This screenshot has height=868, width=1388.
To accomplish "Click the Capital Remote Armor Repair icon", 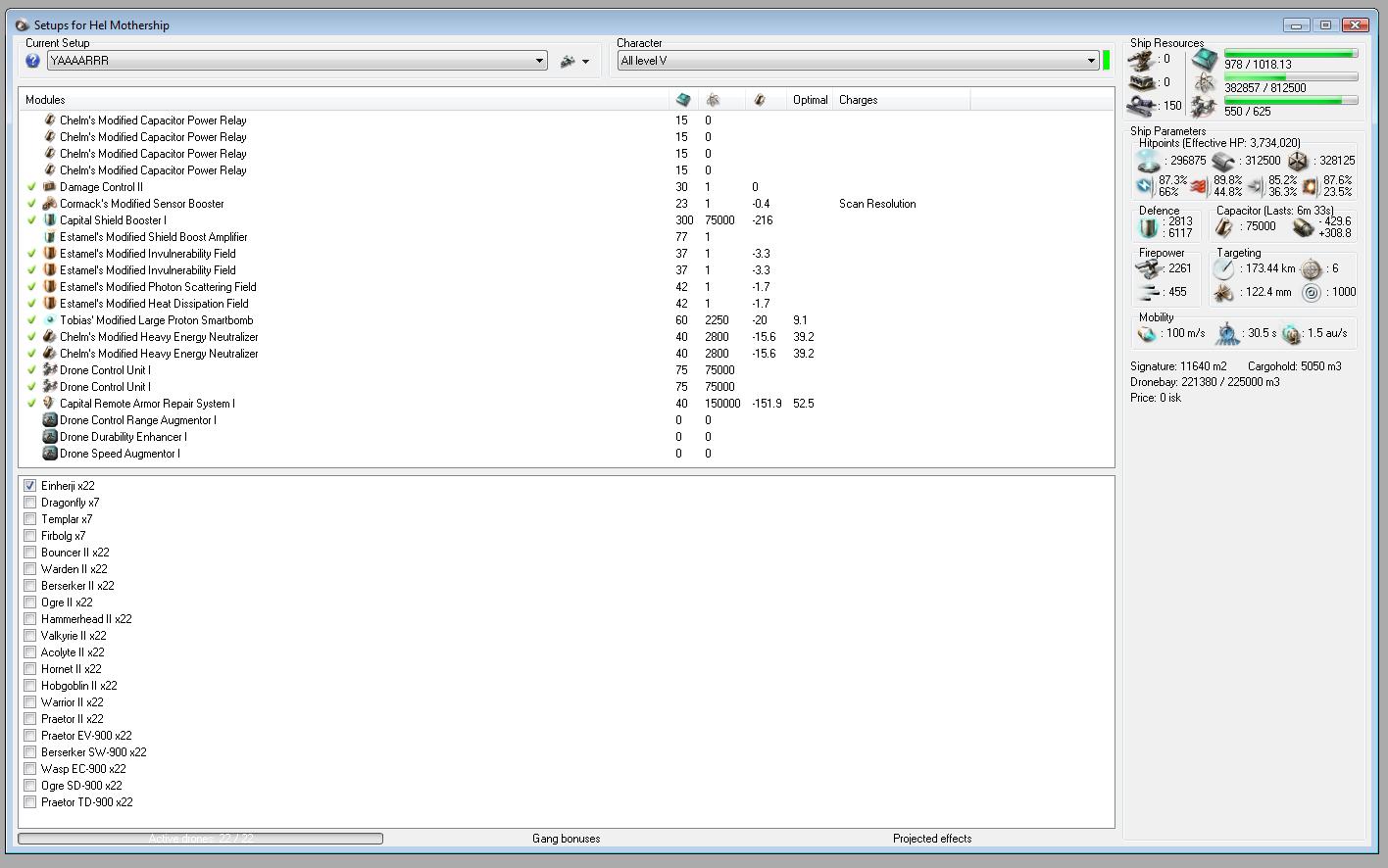I will click(x=50, y=404).
